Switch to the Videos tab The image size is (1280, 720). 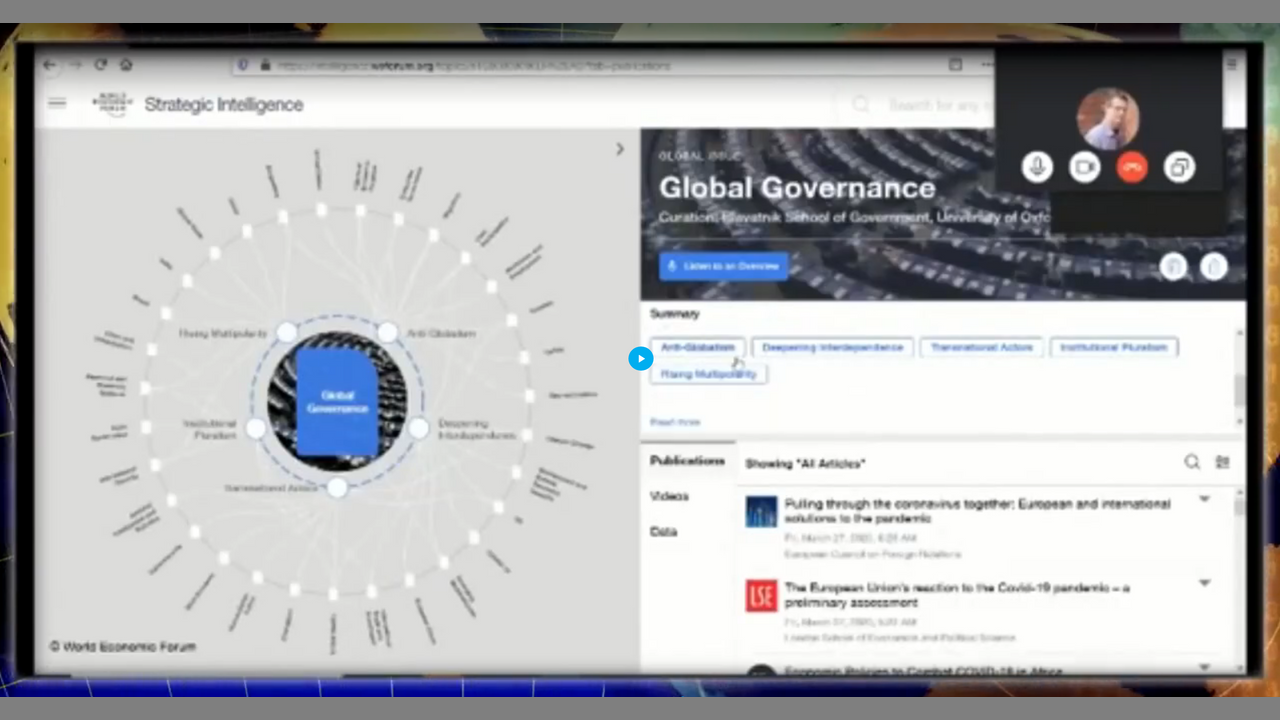click(669, 496)
